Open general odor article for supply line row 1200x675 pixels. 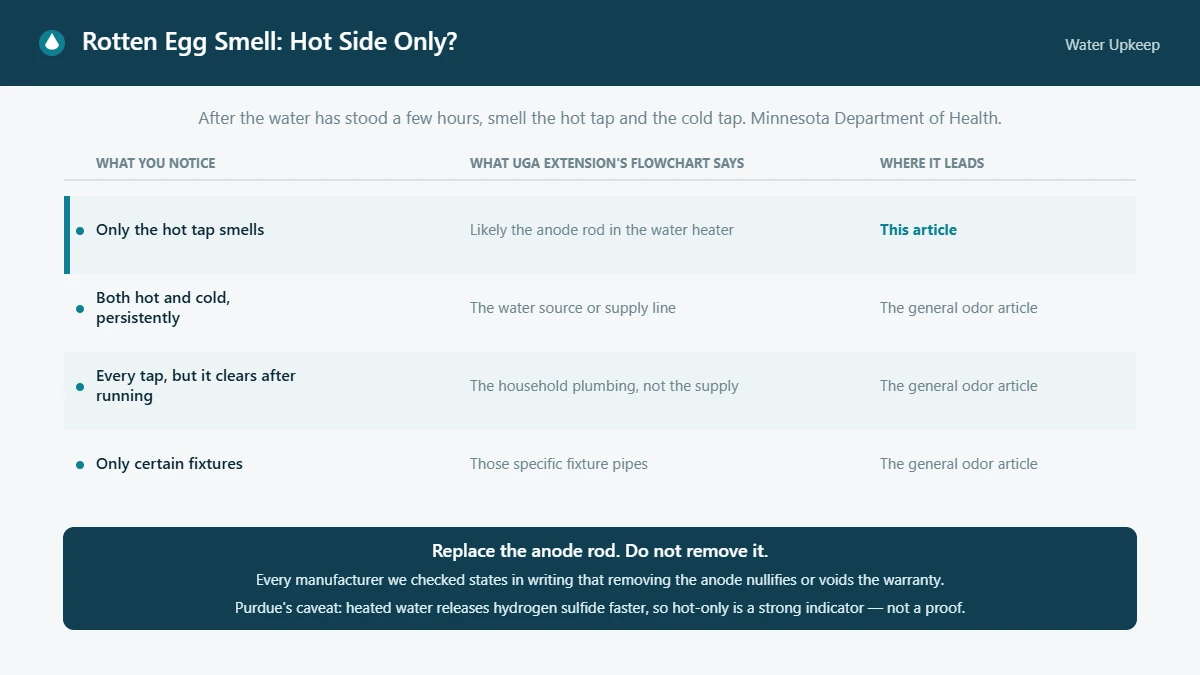click(x=959, y=308)
